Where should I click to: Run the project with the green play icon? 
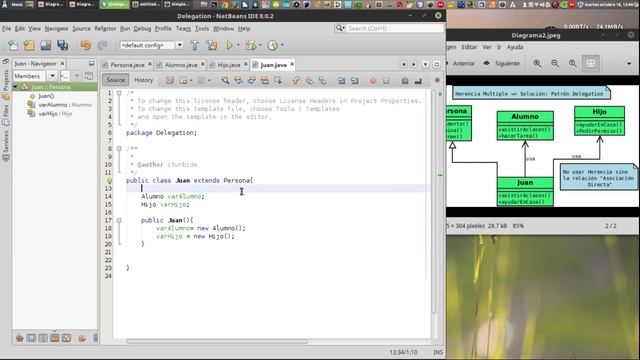(229, 45)
